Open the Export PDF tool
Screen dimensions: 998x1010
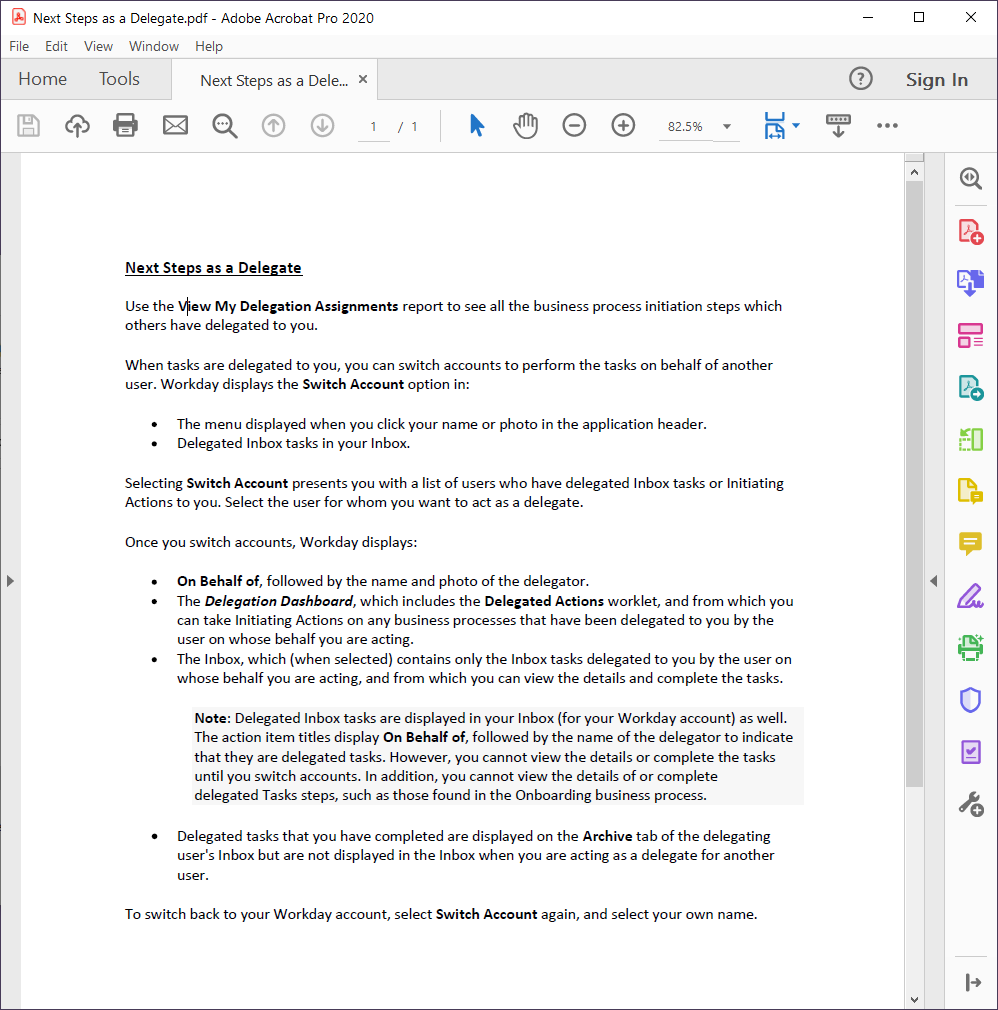[970, 388]
